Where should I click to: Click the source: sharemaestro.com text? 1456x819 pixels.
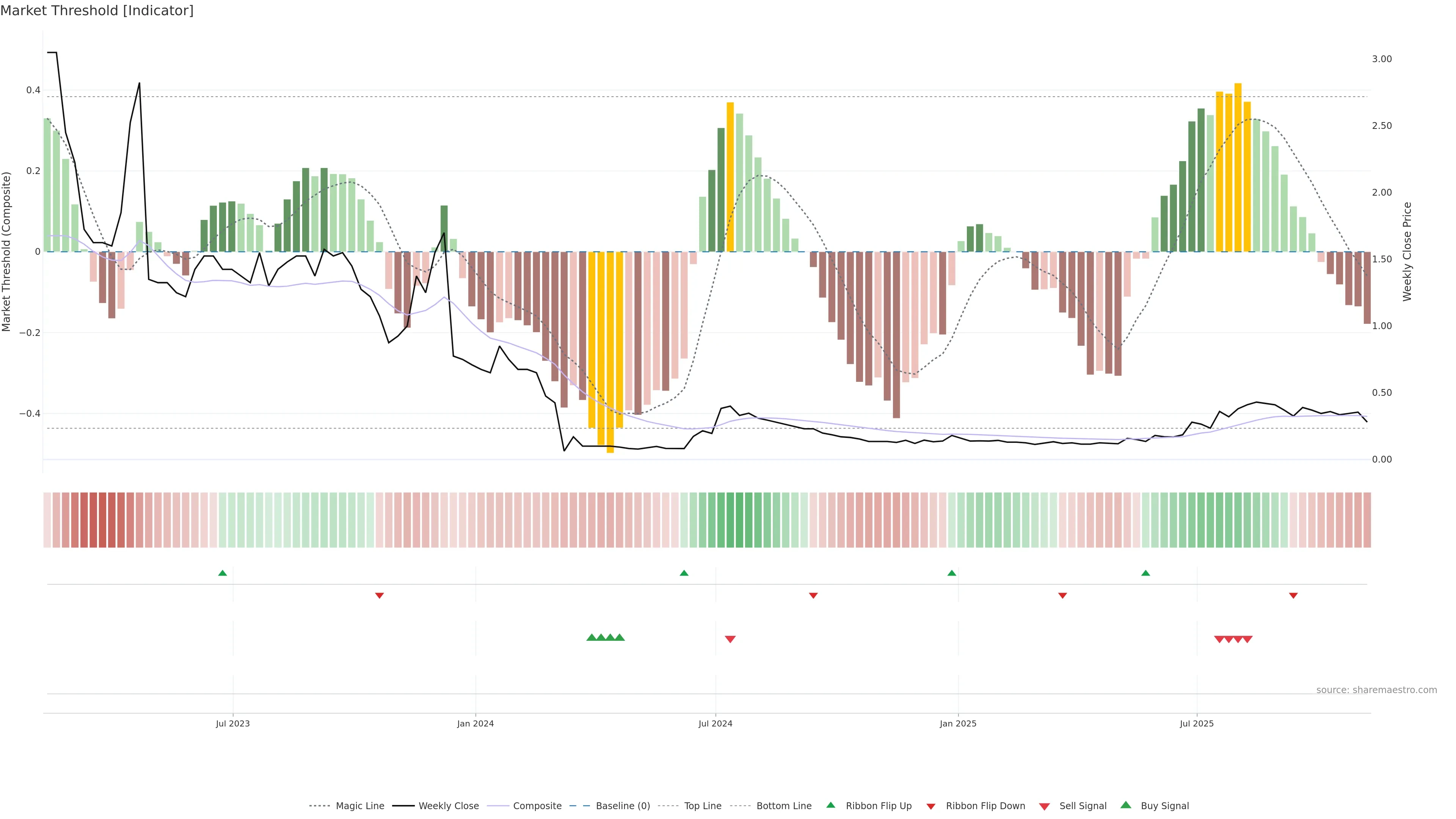(x=1376, y=690)
